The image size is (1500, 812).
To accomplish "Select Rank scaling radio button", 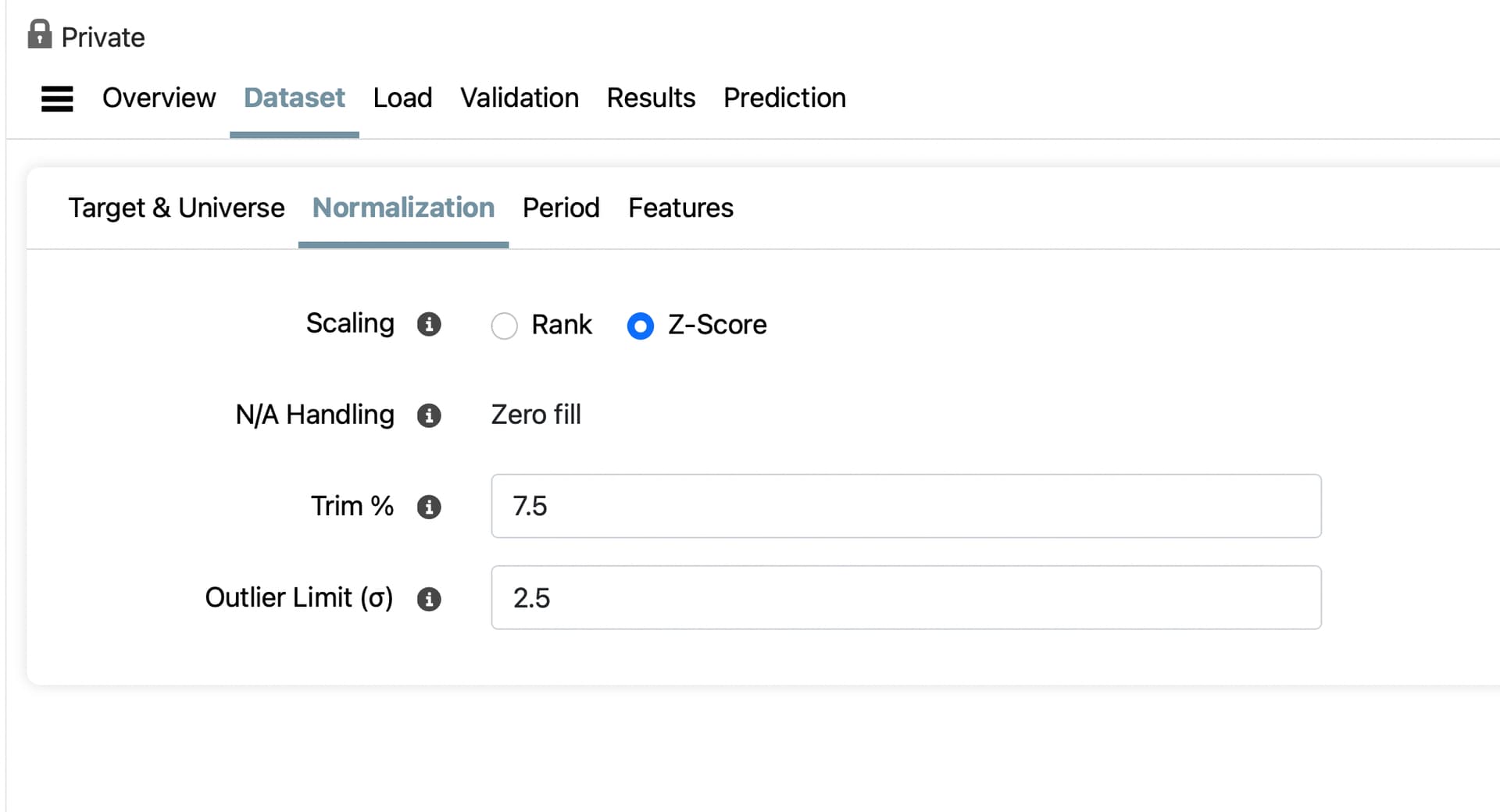I will [505, 326].
